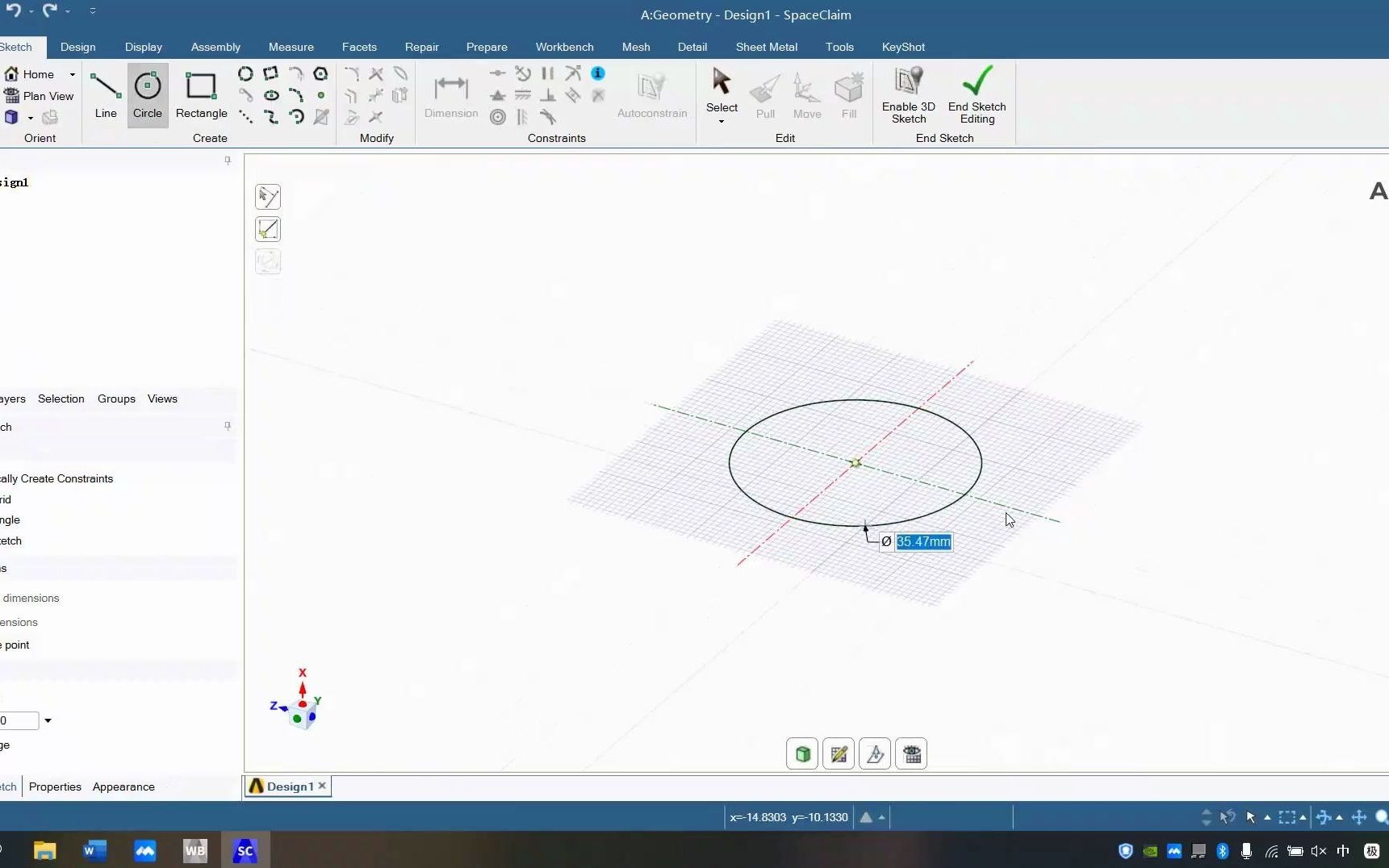Click the plan view eye-grid button
The width and height of the screenshot is (1389, 868).
[912, 754]
